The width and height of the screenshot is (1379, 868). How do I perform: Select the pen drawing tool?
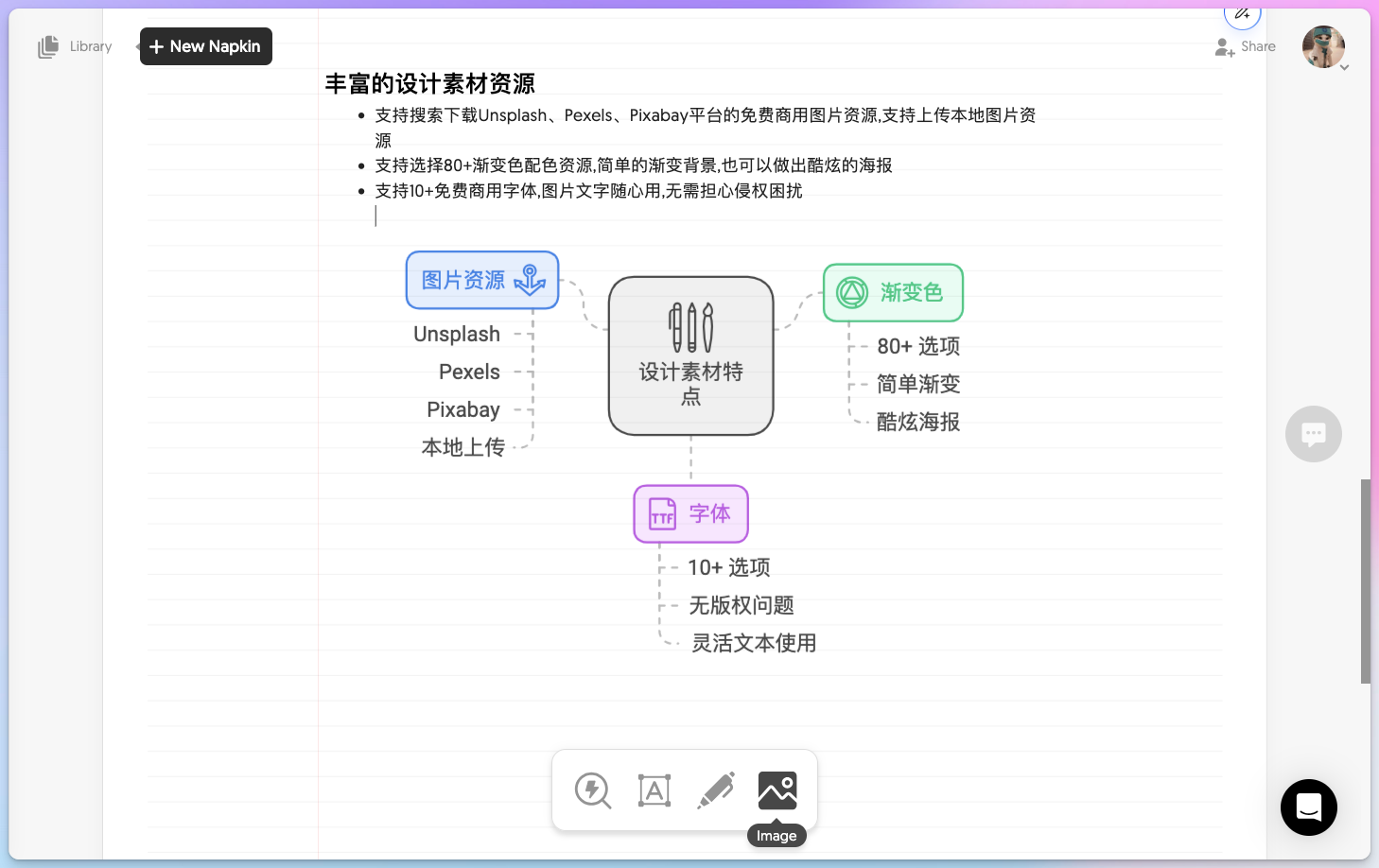(x=716, y=790)
